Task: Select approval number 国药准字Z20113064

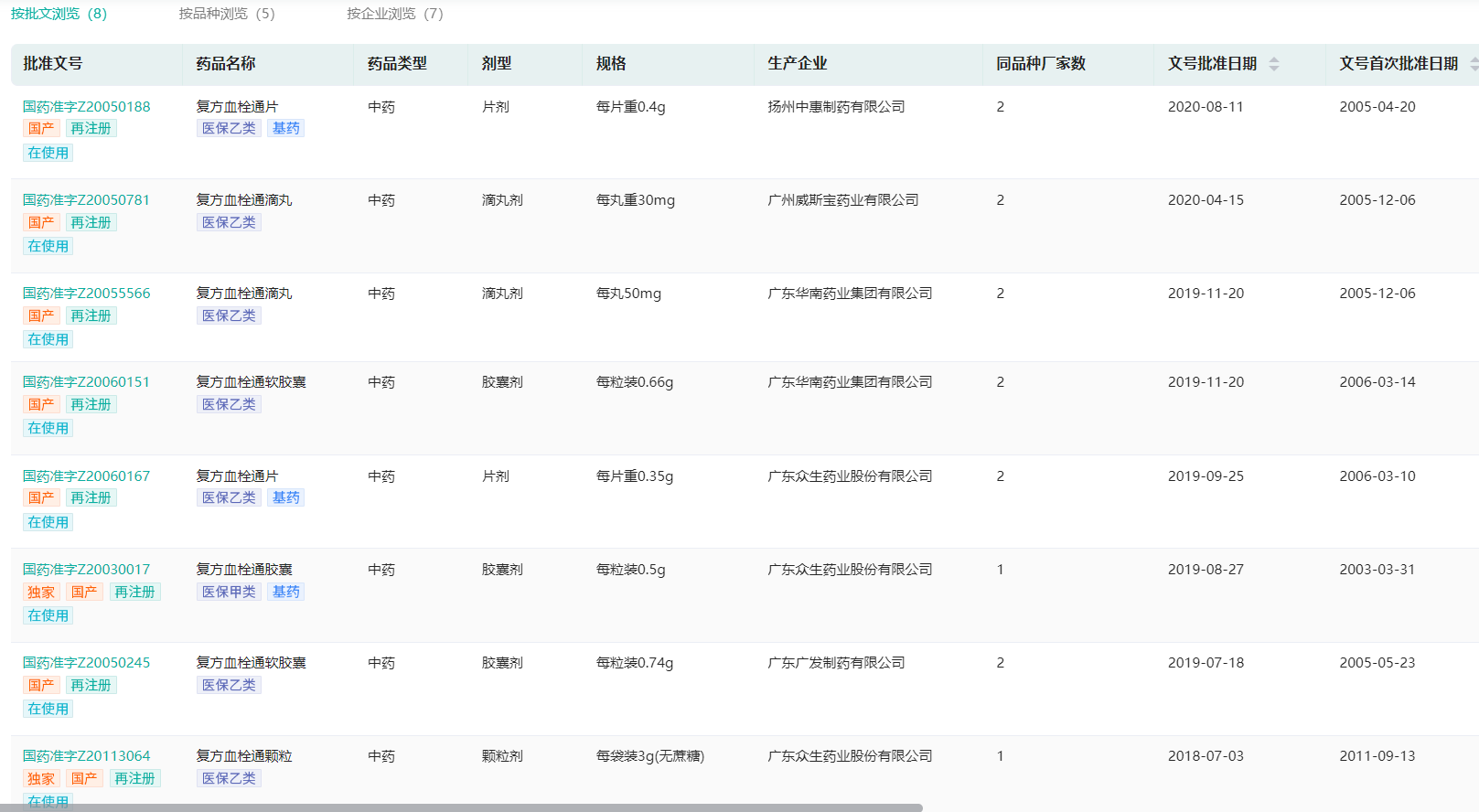Action: (x=87, y=756)
